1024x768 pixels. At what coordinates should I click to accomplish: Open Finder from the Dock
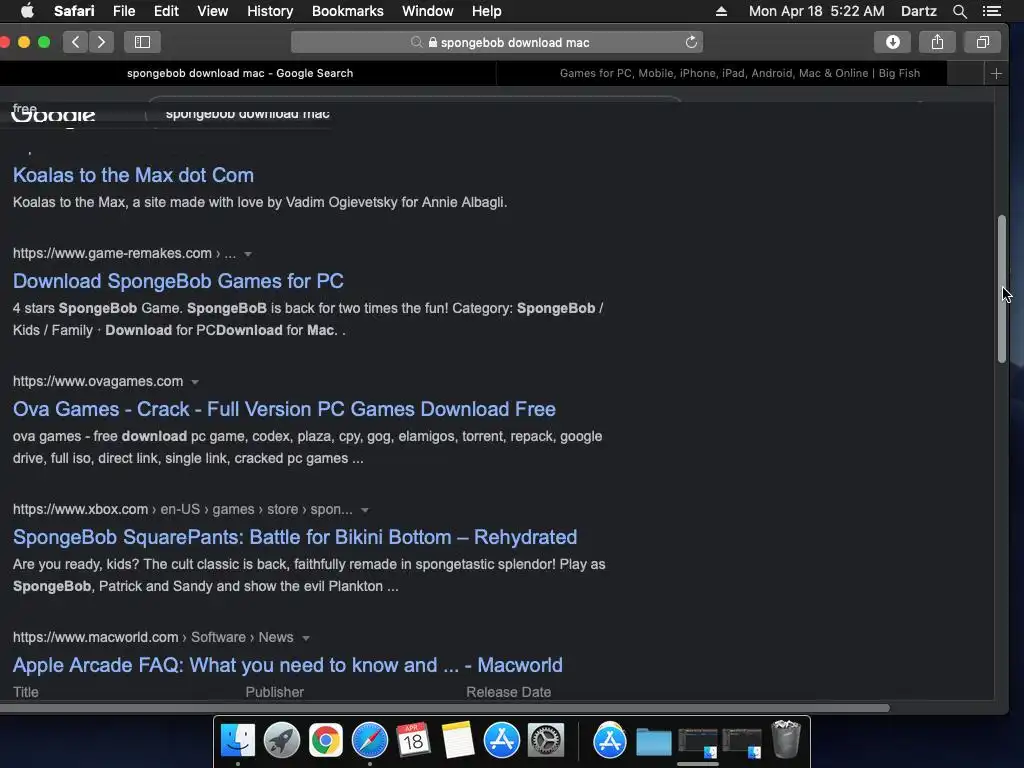(x=238, y=740)
